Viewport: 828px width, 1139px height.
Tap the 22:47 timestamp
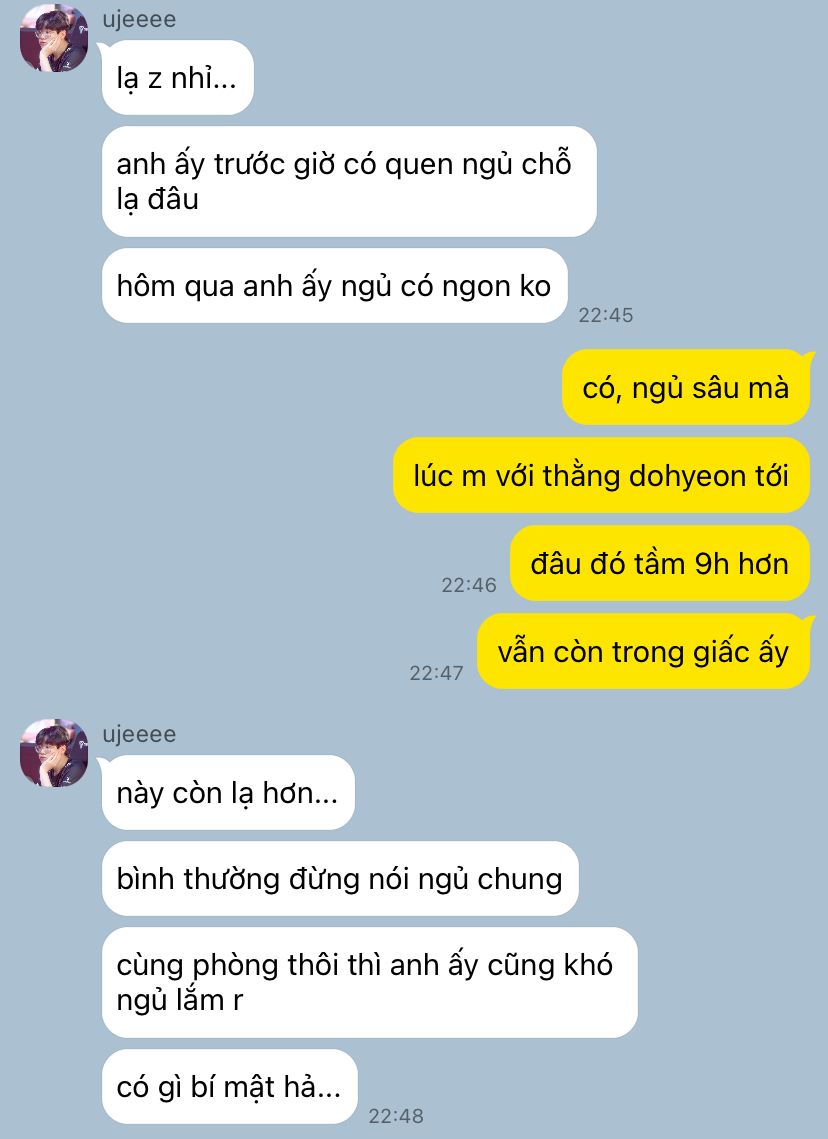click(437, 673)
